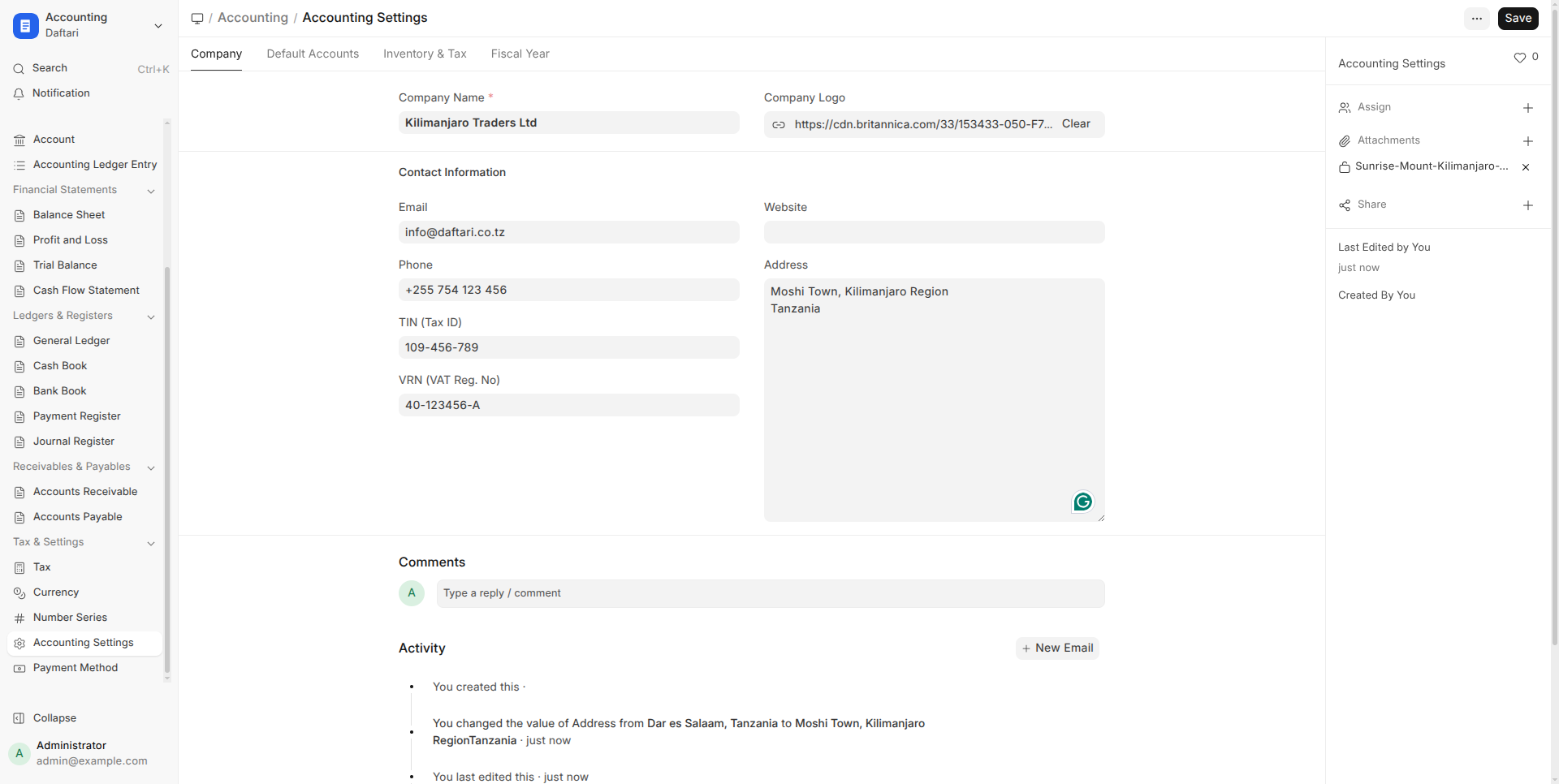Click the Company Logo link URL
The height and width of the screenshot is (784, 1559).
tap(923, 124)
